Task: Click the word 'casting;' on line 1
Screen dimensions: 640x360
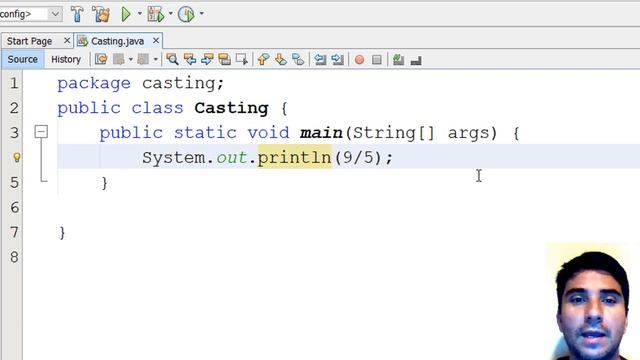Action: pyautogui.click(x=183, y=84)
